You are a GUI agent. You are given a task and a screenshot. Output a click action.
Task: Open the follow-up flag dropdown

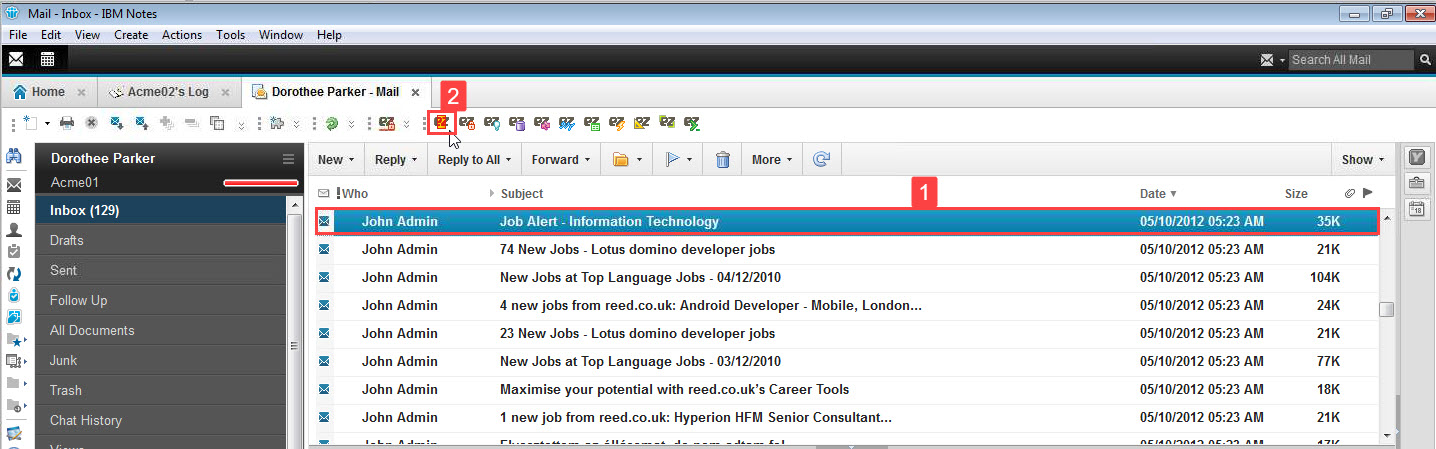point(690,160)
